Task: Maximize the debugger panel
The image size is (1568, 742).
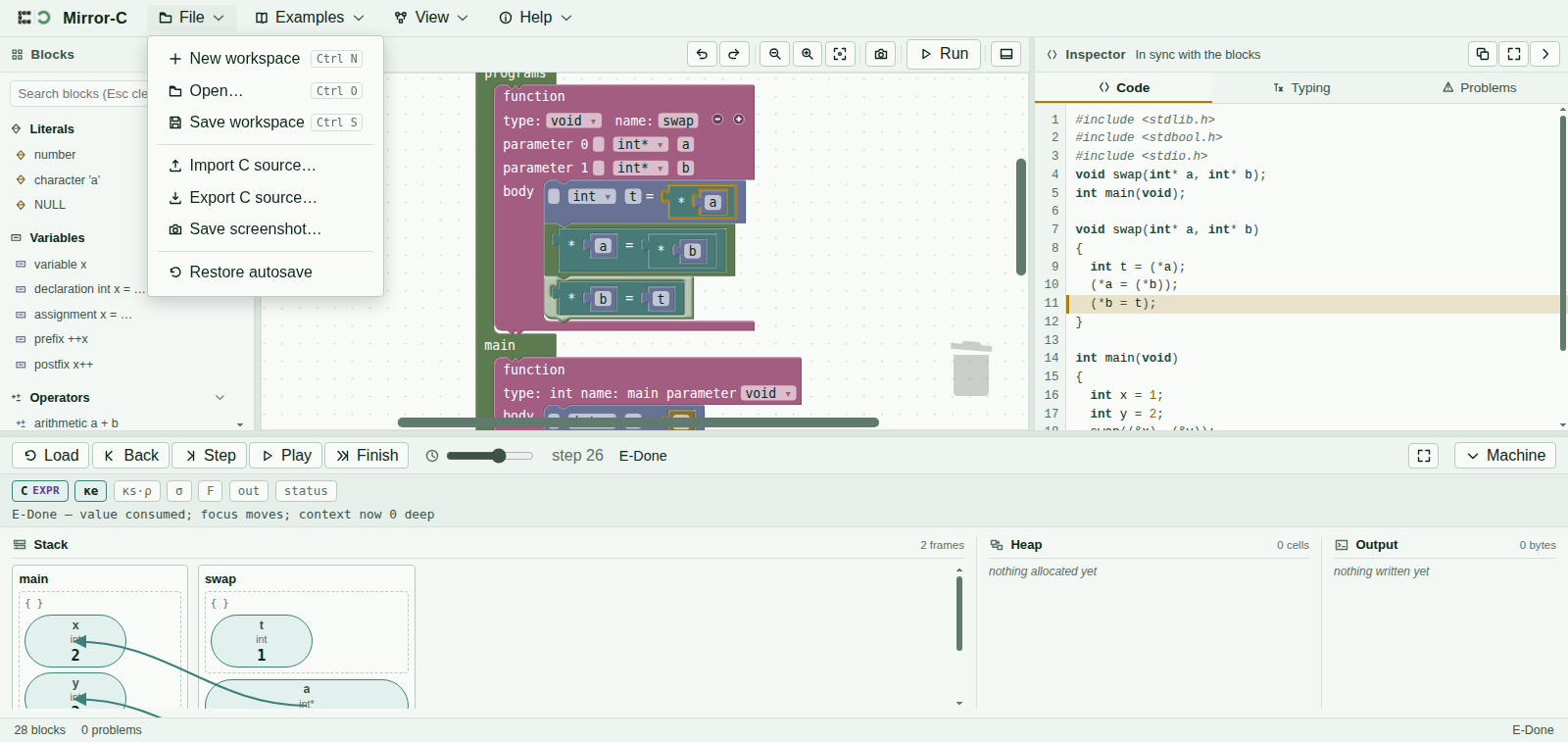Action: tap(1424, 456)
